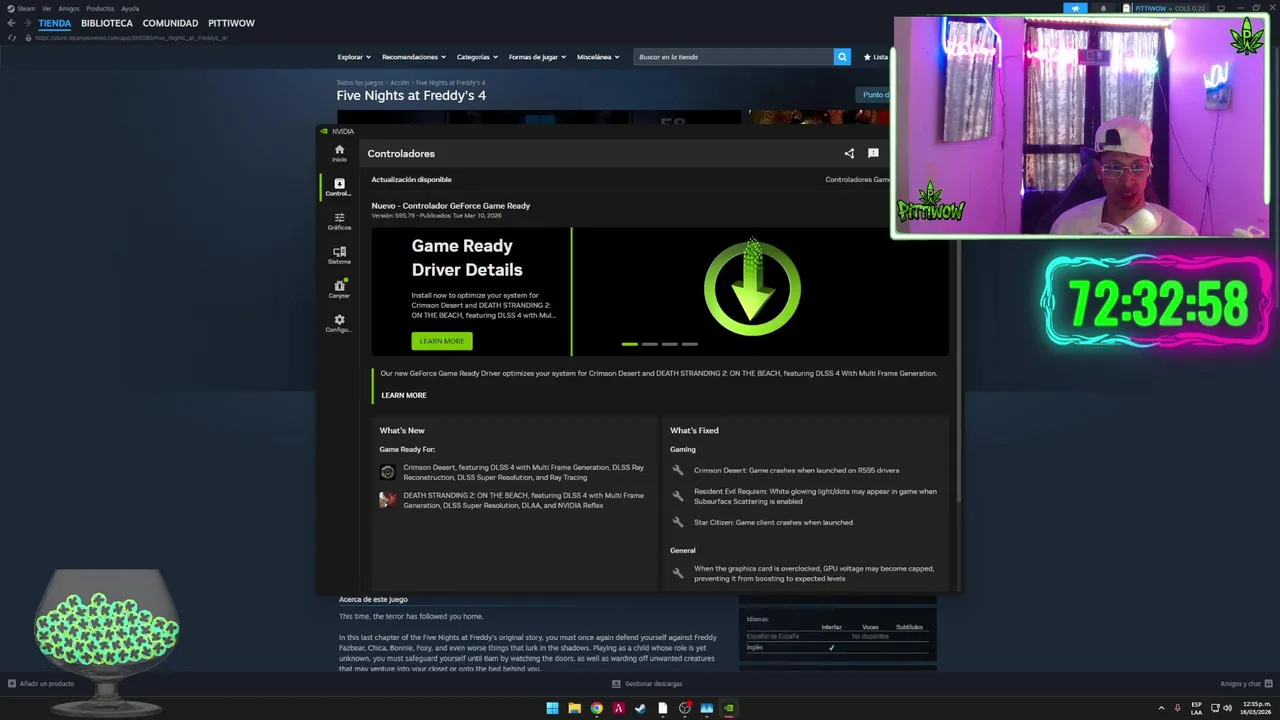This screenshot has width=1280, height=720.
Task: Open Amigos y chat panel
Action: coord(1244,684)
